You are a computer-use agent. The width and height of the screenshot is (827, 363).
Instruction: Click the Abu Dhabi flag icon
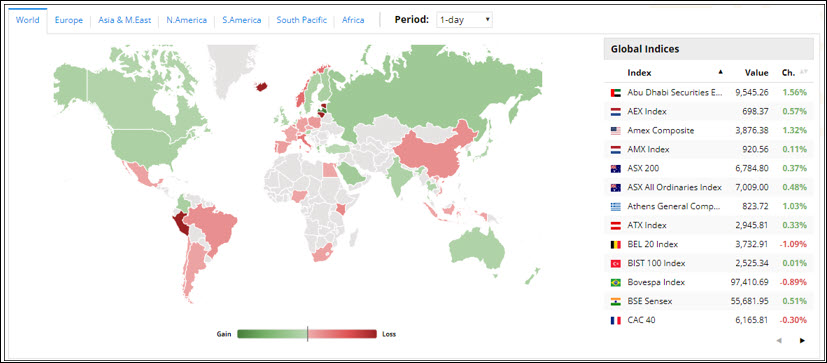[x=616, y=92]
